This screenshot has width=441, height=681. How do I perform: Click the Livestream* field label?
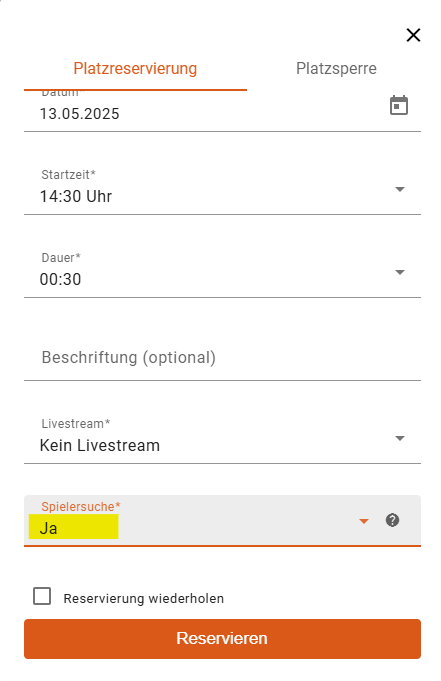tap(76, 424)
